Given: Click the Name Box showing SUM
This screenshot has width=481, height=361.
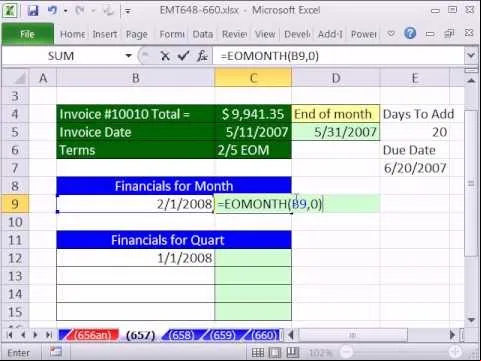Looking at the screenshot, I should pos(62,56).
